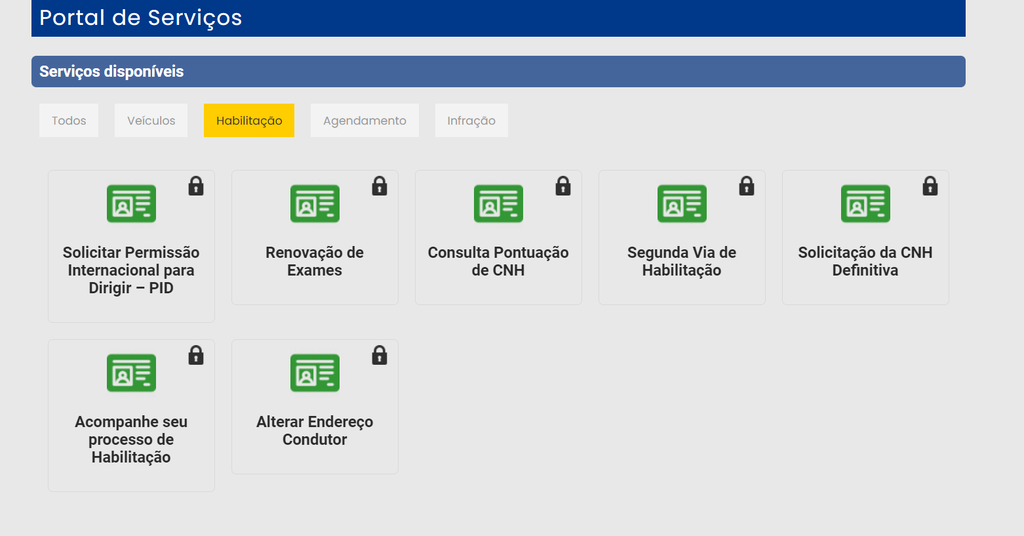Click the padlock icon on the Alterar Endereço Condutor card

point(379,355)
